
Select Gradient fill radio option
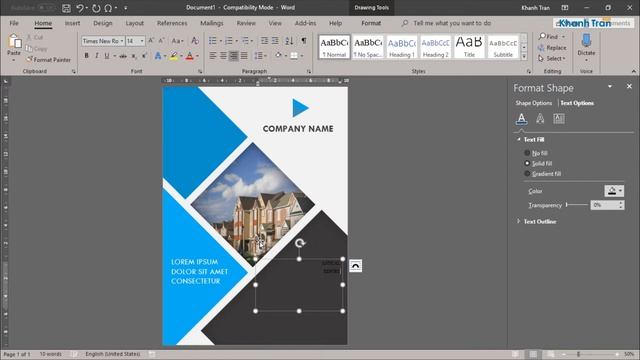point(527,173)
